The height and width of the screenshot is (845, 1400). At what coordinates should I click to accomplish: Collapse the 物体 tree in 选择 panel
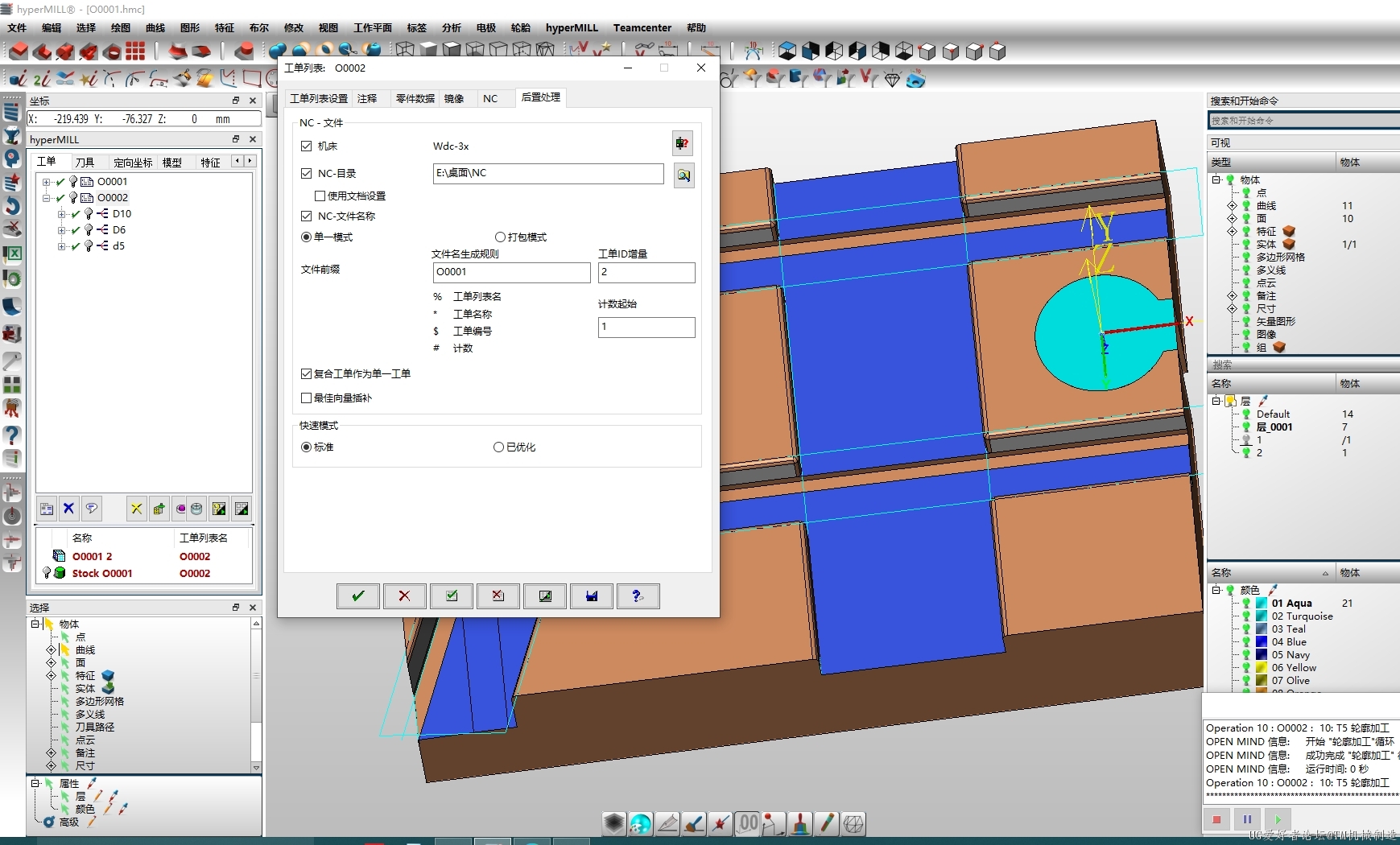(35, 624)
